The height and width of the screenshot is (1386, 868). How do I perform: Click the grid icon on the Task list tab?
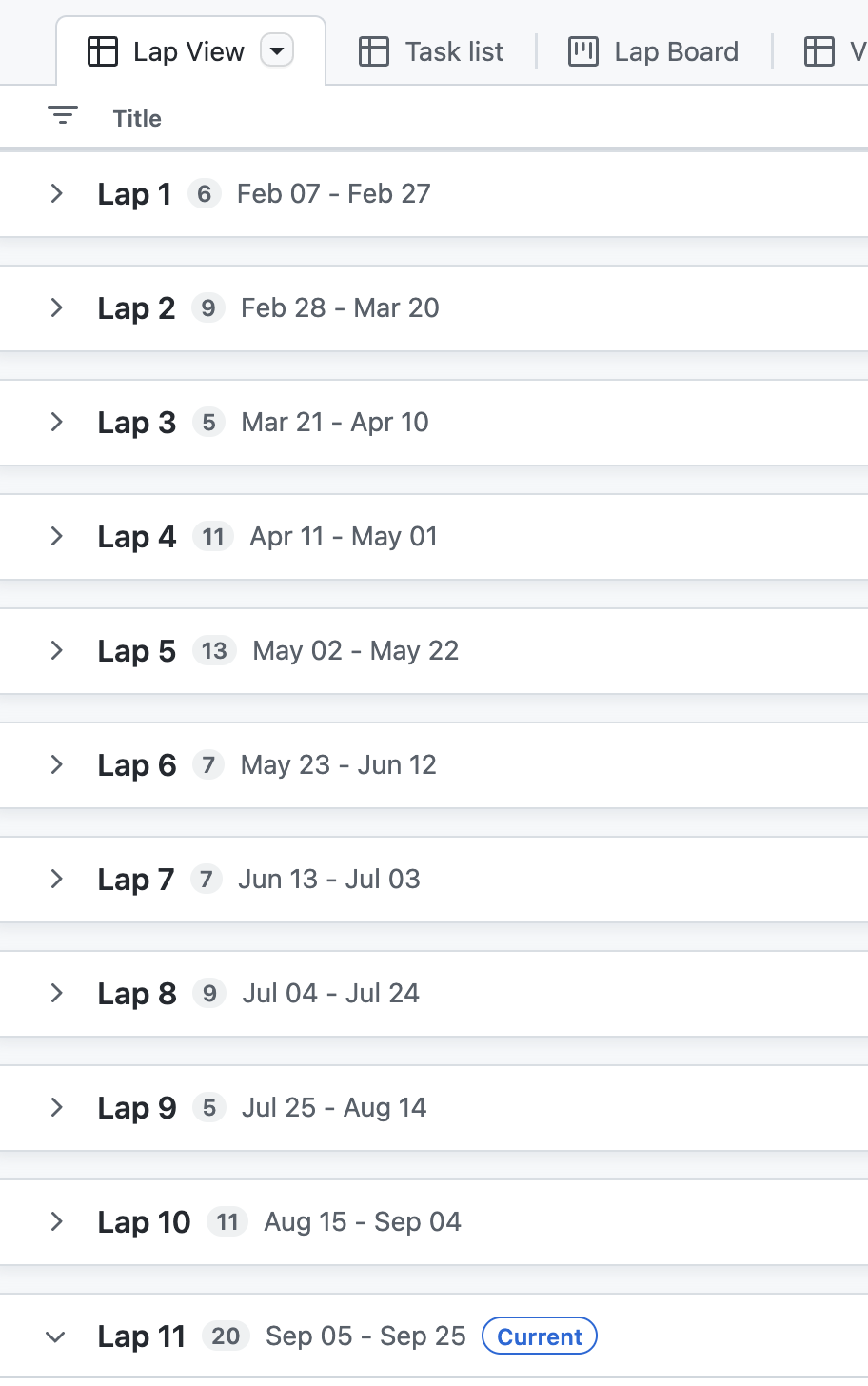tap(373, 51)
